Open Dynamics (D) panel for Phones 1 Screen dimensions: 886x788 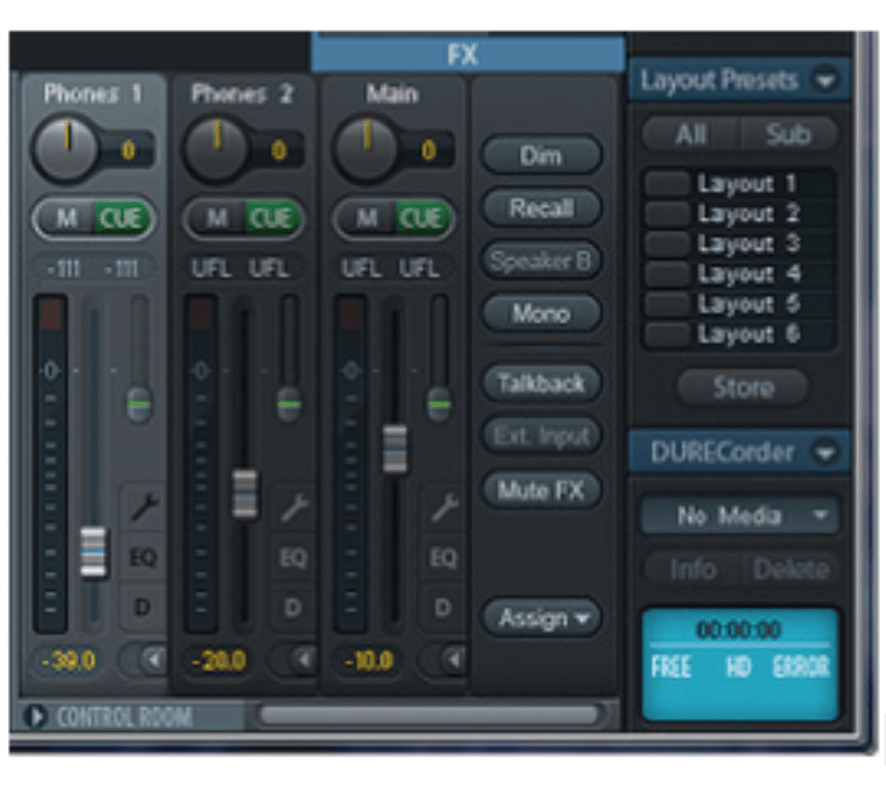pyautogui.click(x=143, y=607)
